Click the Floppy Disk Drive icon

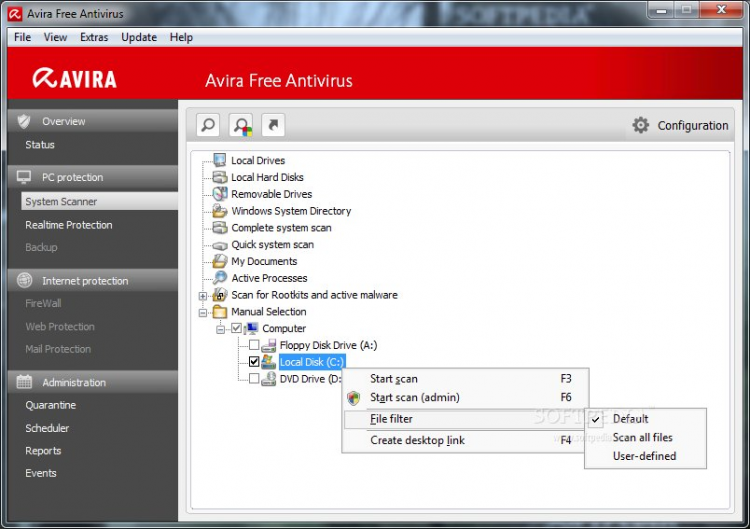coord(269,345)
